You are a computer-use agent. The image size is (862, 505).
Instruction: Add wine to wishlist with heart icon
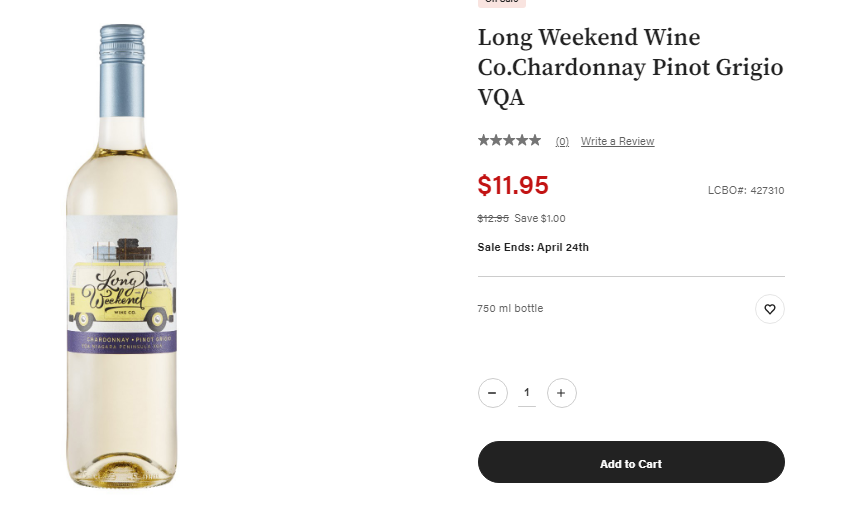[770, 309]
